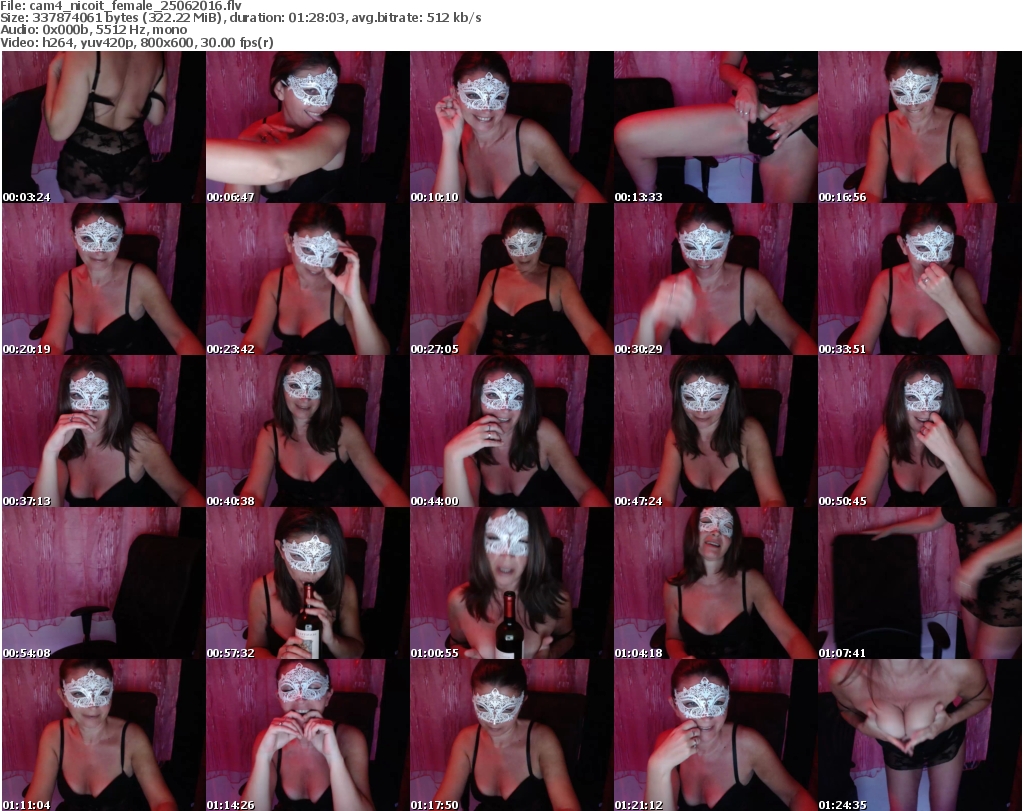1024x811 pixels.
Task: Open the wine bottle frame at 00:57:32
Action: (x=308, y=584)
